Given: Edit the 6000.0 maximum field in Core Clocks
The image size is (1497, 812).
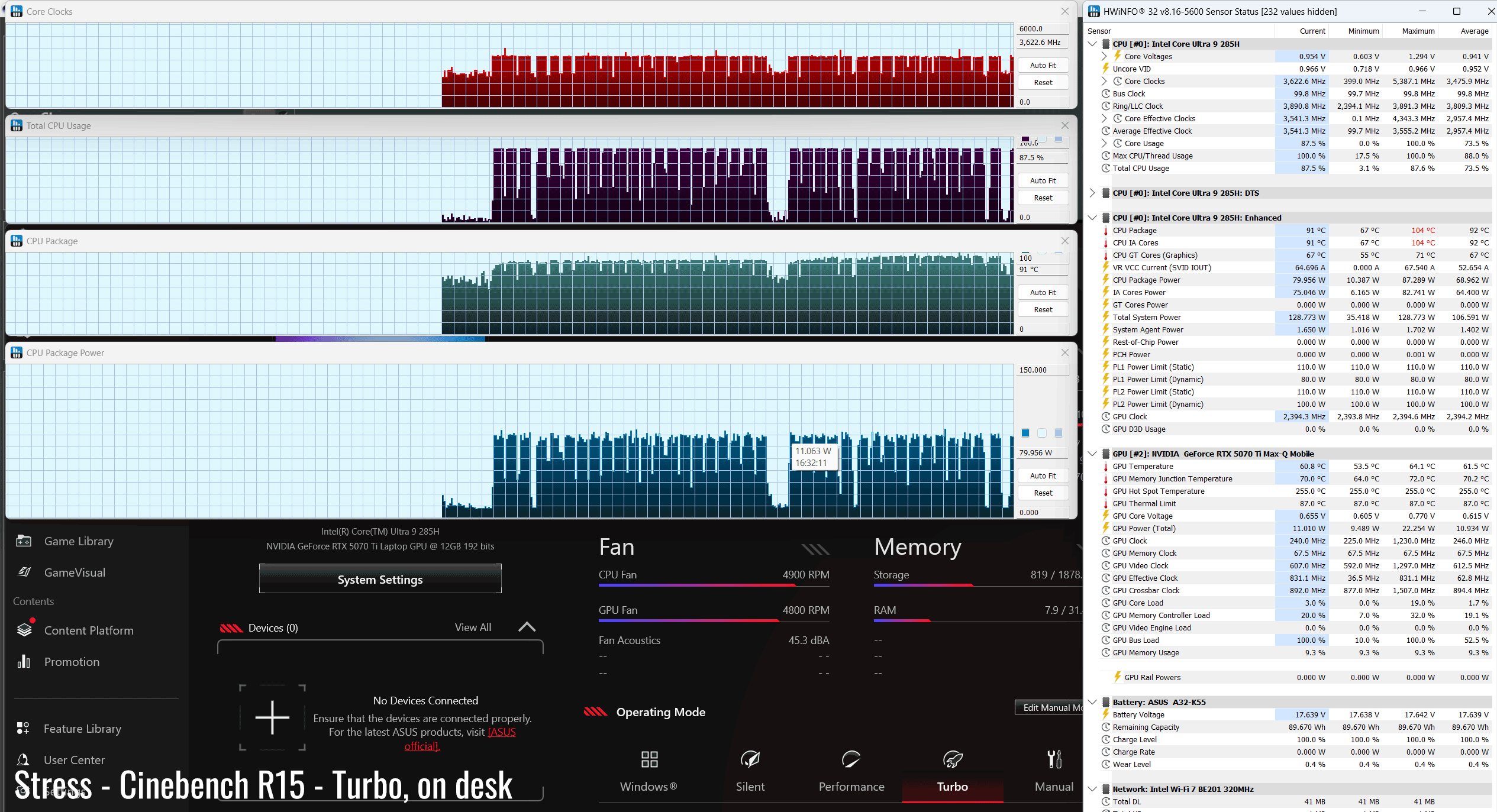Looking at the screenshot, I should coord(1043,28).
